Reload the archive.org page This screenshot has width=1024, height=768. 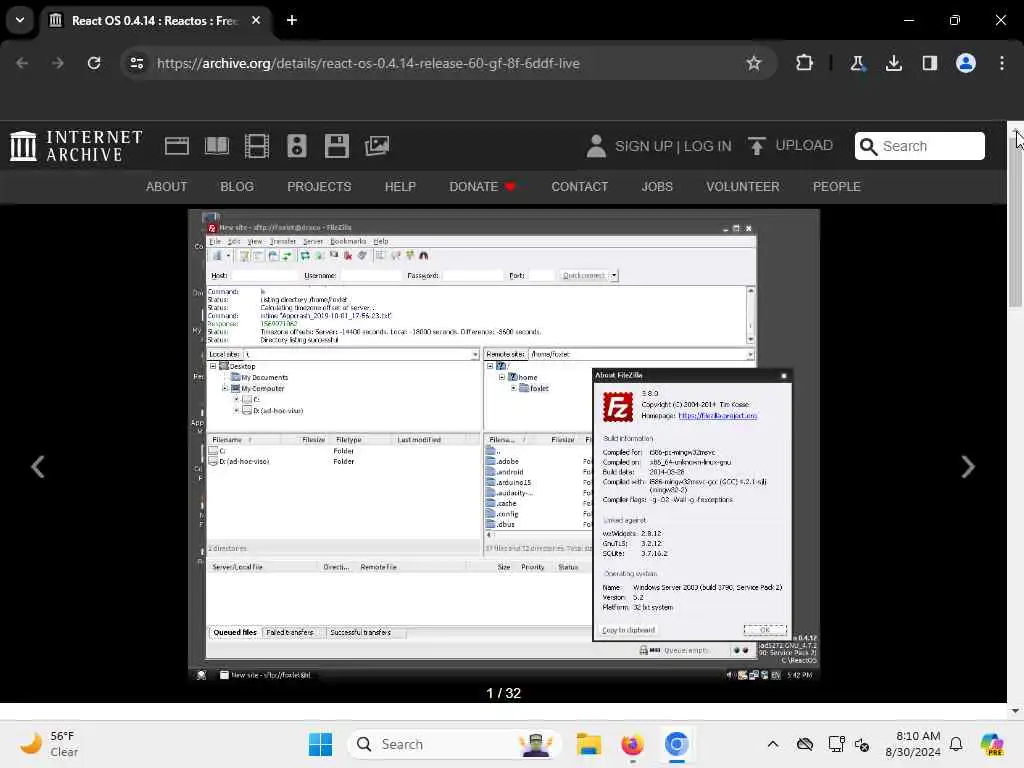[x=94, y=63]
